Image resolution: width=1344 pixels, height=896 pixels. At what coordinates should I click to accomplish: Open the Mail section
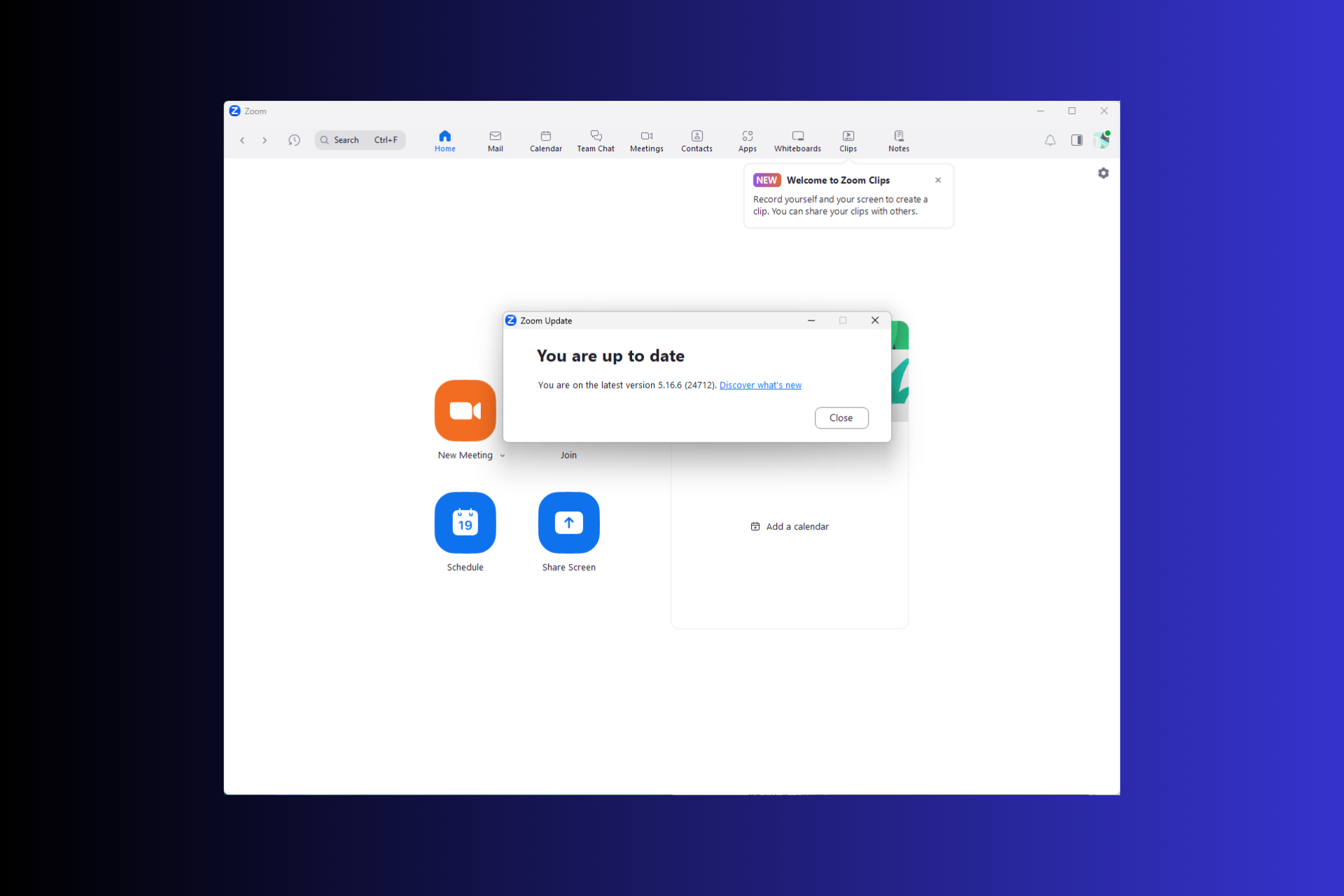[496, 140]
